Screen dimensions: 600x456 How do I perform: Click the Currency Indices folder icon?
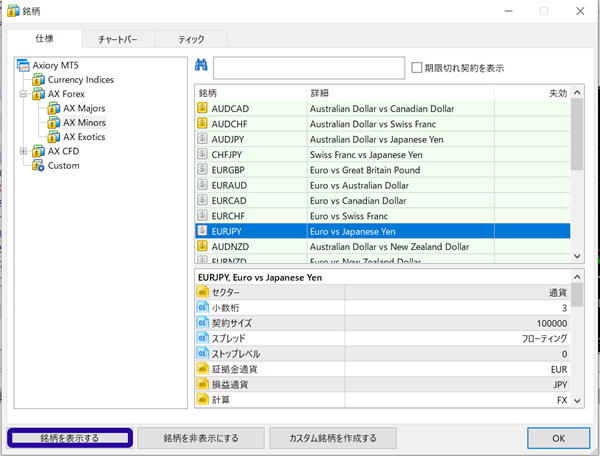pos(38,80)
